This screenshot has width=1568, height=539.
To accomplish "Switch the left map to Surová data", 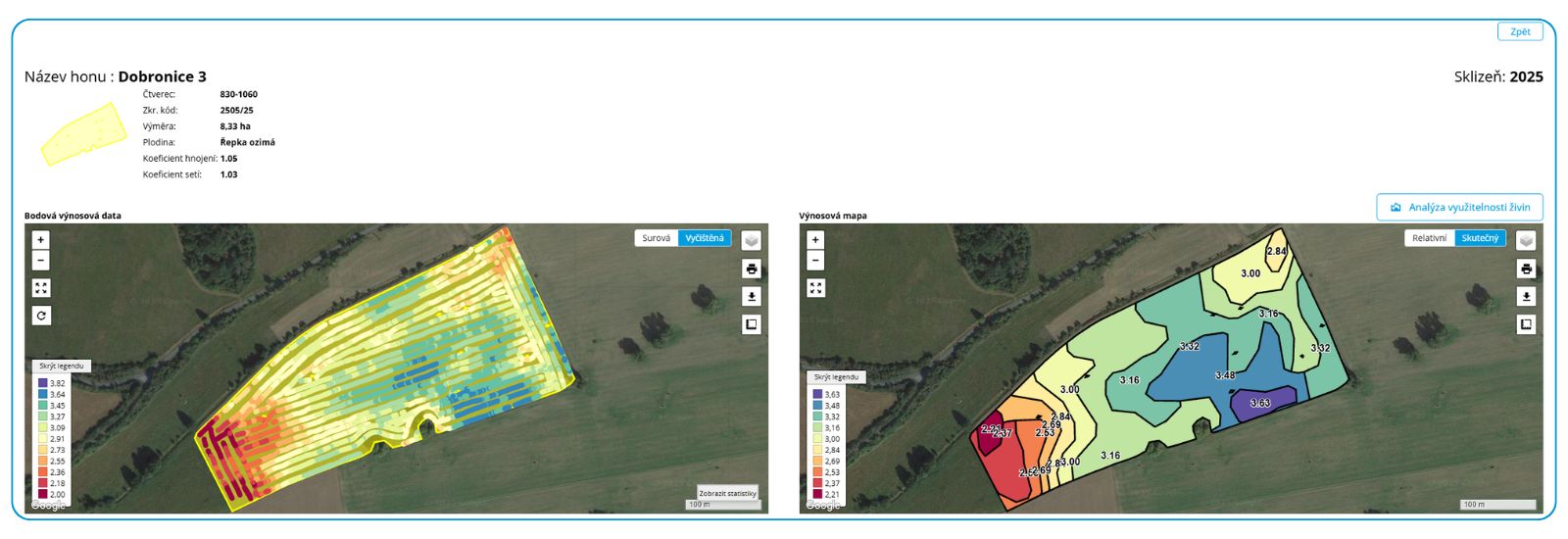I will coord(656,238).
